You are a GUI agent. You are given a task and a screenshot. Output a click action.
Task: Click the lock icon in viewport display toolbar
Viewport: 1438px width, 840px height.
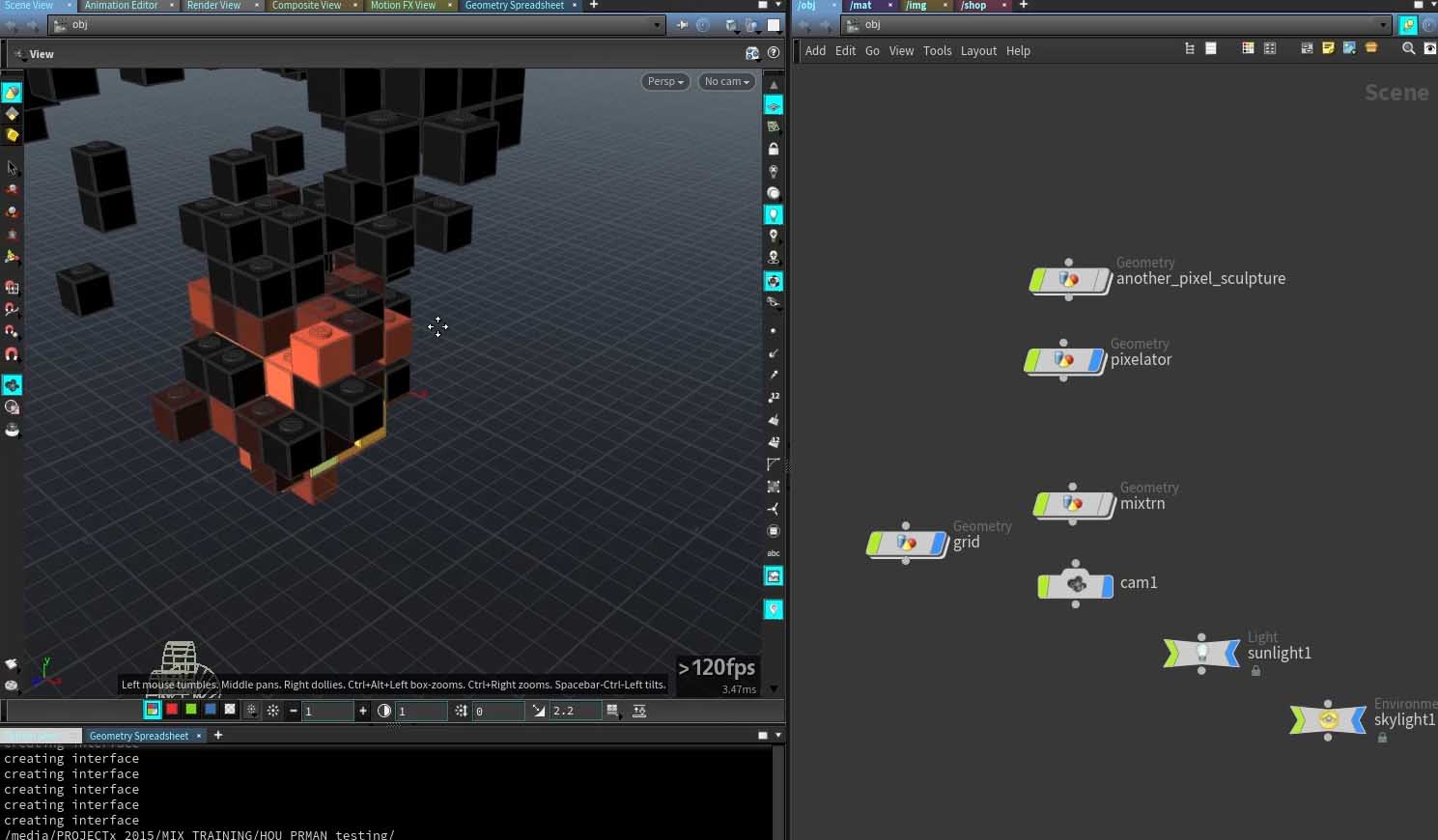[x=774, y=149]
